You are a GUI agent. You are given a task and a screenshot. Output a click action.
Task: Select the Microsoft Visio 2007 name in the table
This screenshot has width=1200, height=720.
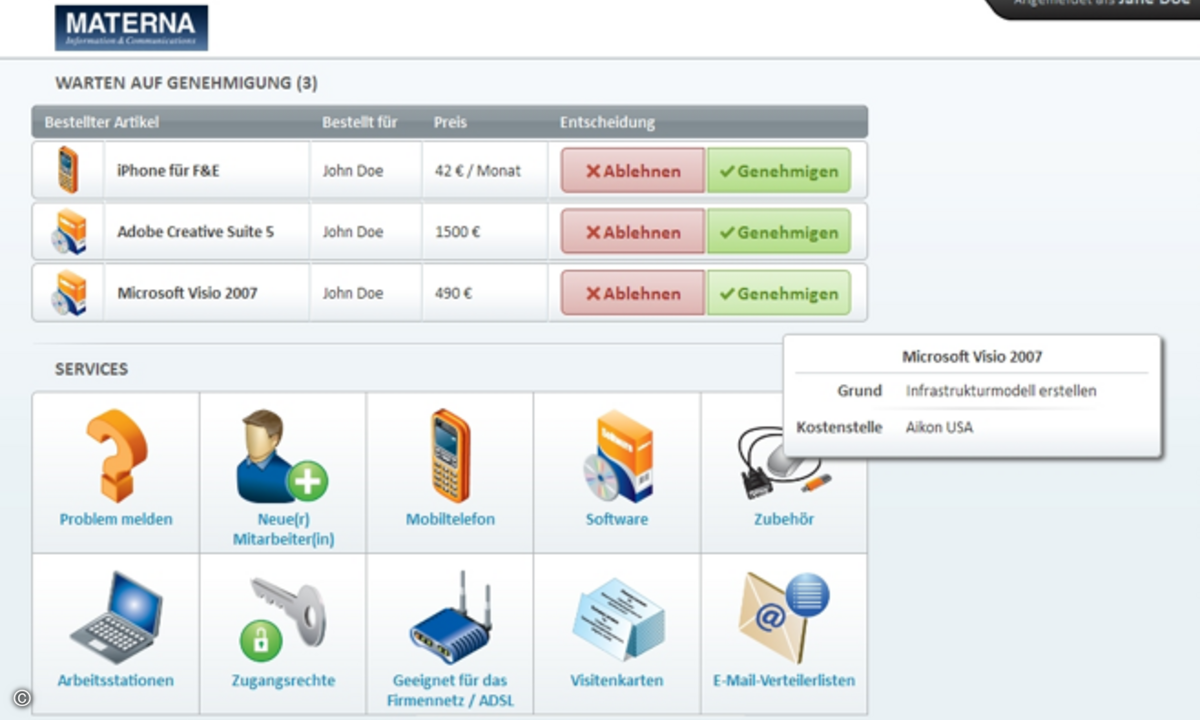coord(187,293)
